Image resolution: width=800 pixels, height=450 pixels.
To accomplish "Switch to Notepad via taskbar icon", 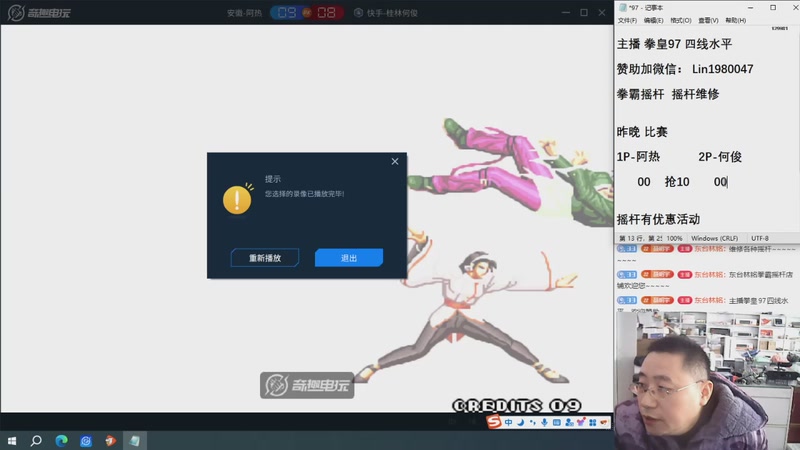I will click(135, 440).
